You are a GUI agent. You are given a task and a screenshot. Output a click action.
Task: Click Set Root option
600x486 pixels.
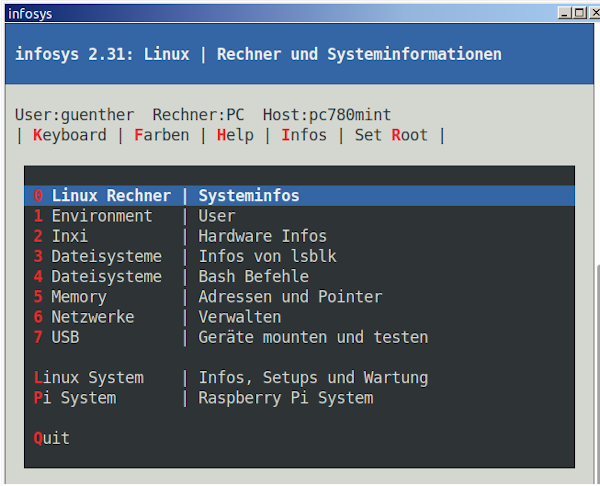[x=391, y=135]
